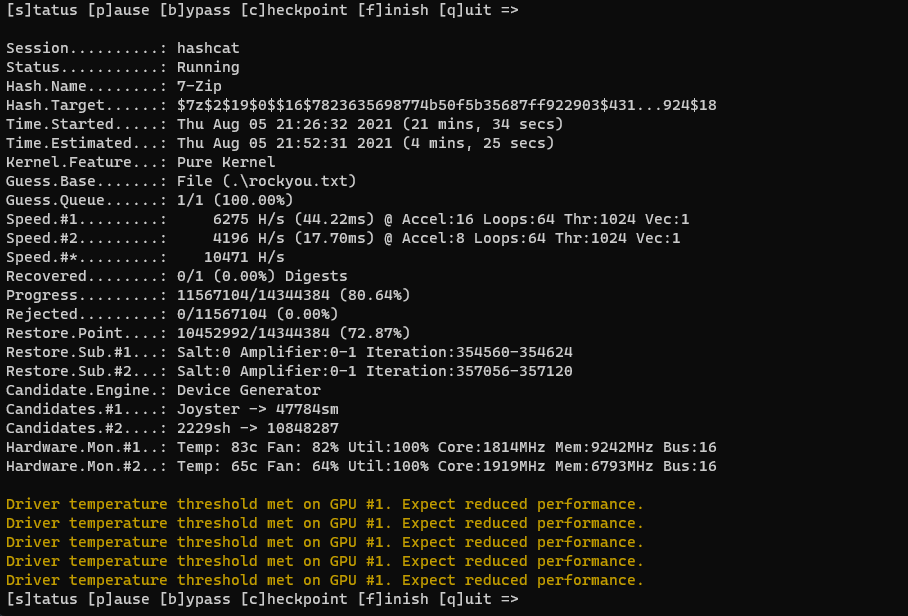Click the Recovered value '0/1 (0.00%) Digests'
908x616 pixels.
click(262, 276)
